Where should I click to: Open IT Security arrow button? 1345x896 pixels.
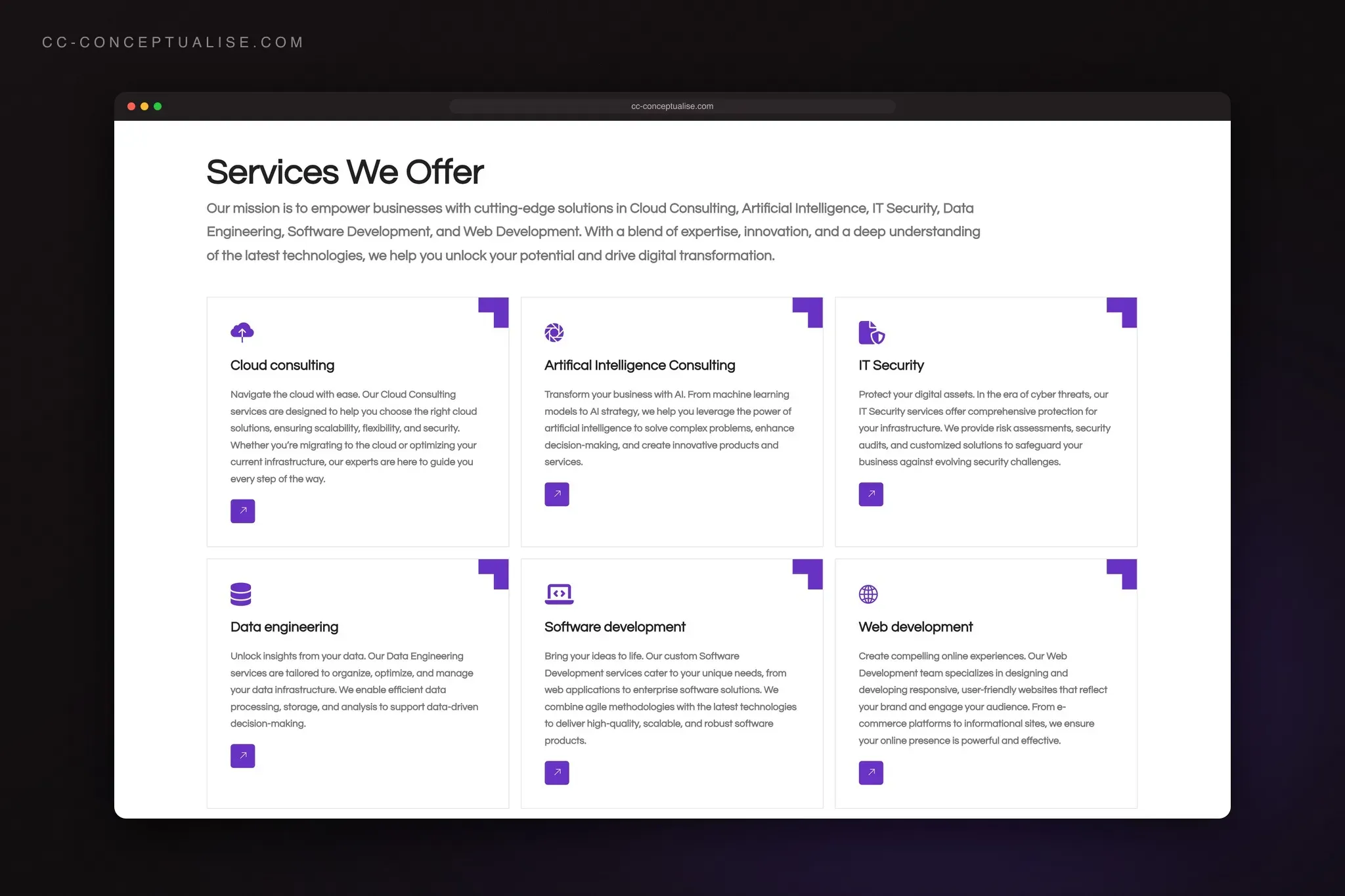[871, 494]
